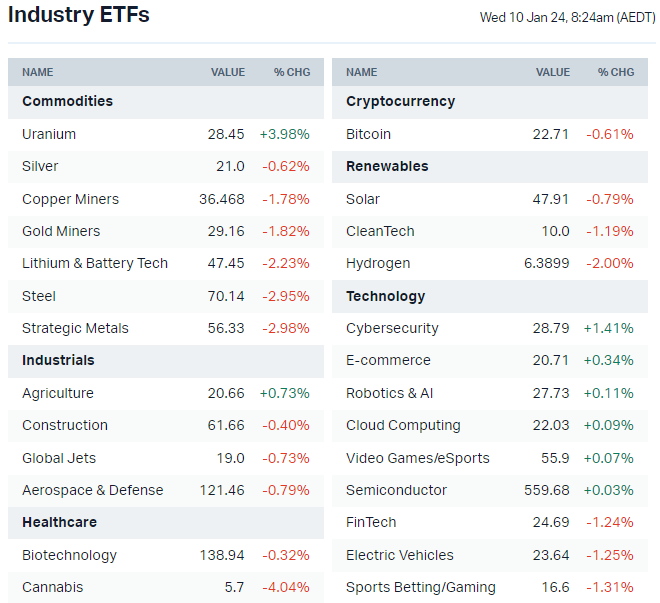Click Lithium & Battery Tech ETF
660x603 pixels.
point(95,263)
